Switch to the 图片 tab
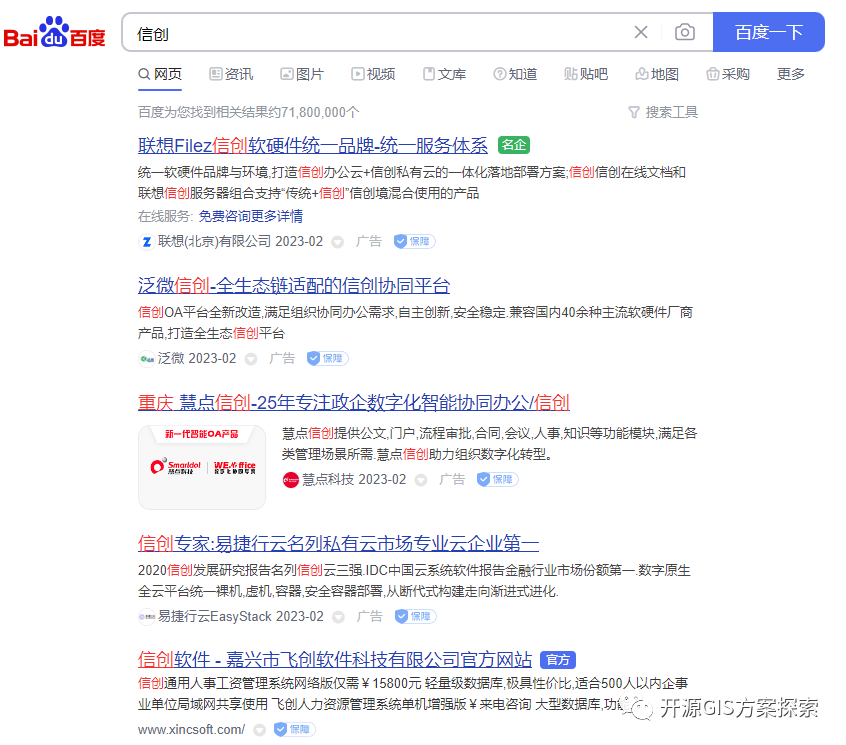This screenshot has height=745, width=846. pyautogui.click(x=302, y=74)
